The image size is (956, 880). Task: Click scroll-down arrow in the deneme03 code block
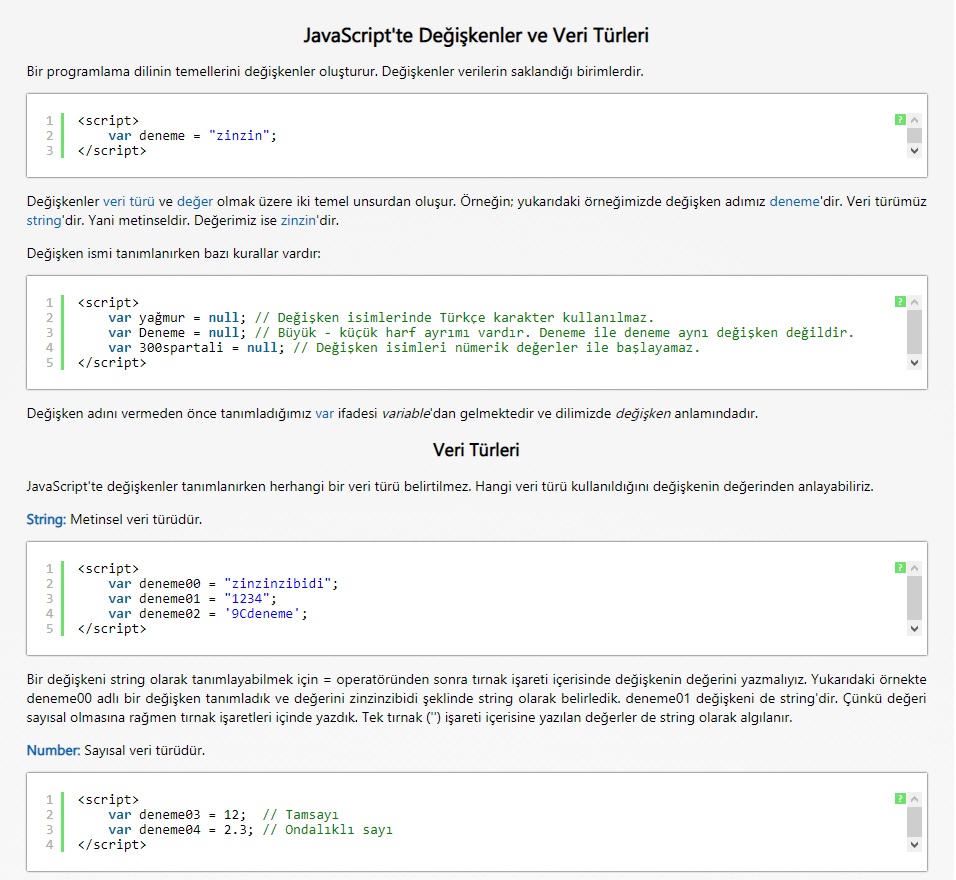(914, 845)
